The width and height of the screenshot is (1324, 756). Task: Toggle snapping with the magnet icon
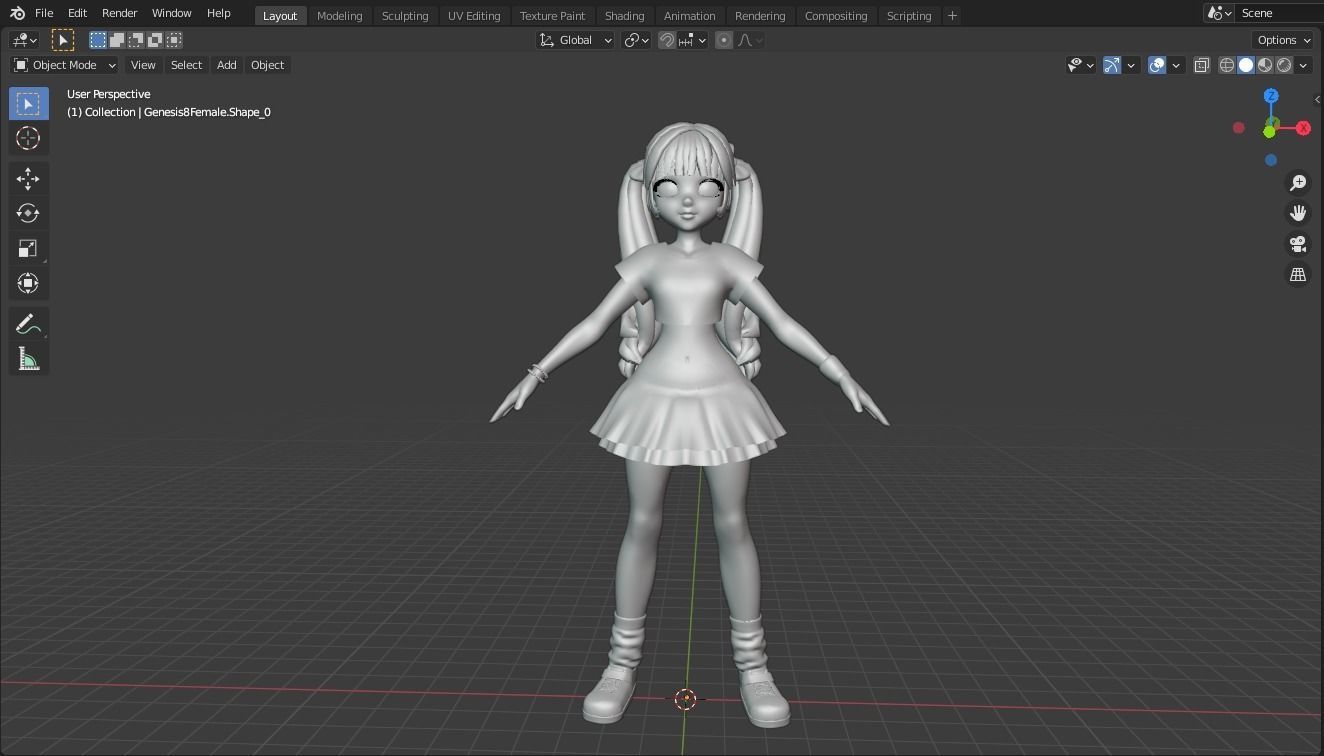point(666,39)
